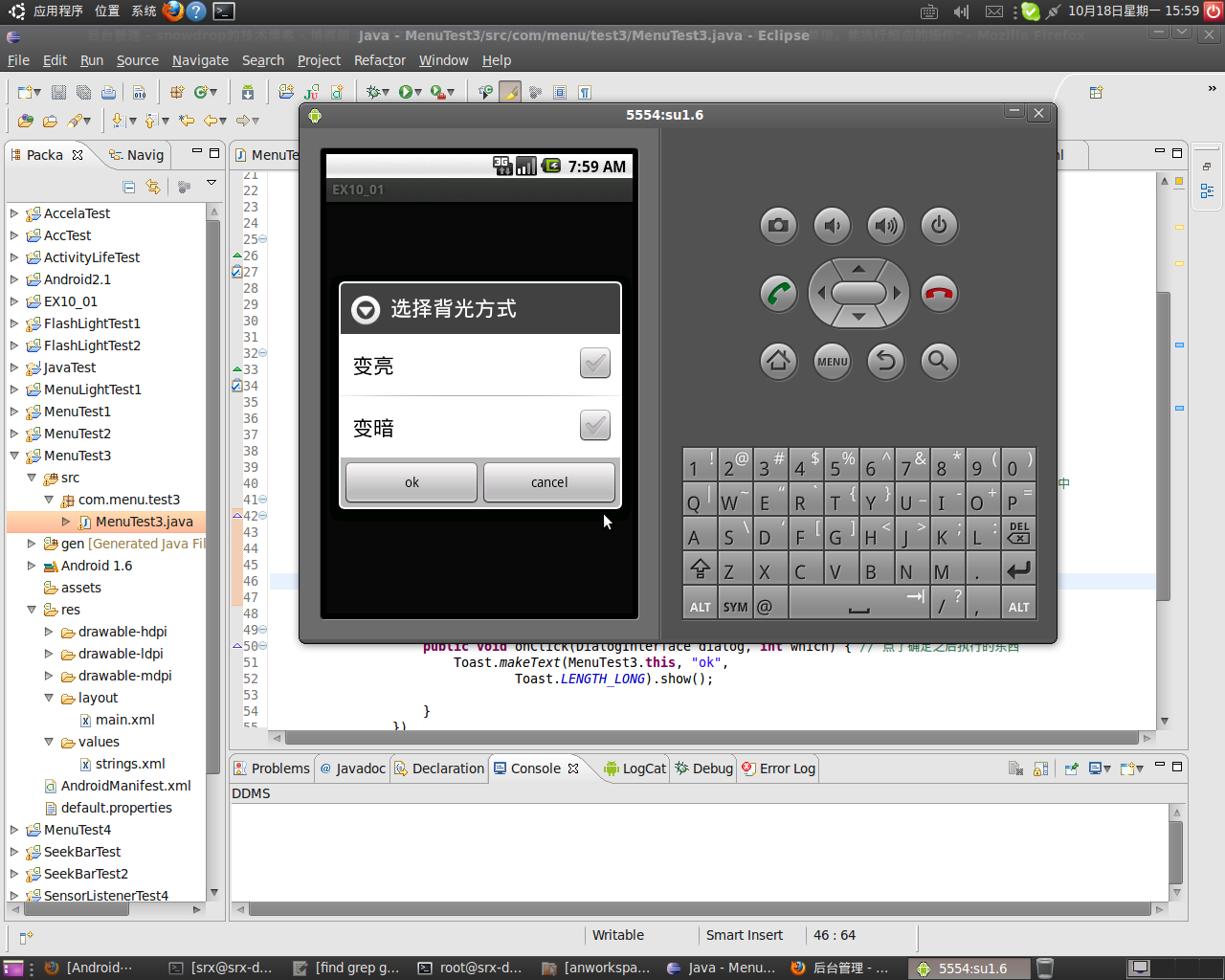The image size is (1225, 980).
Task: Open the Navigate menu
Action: (x=200, y=60)
